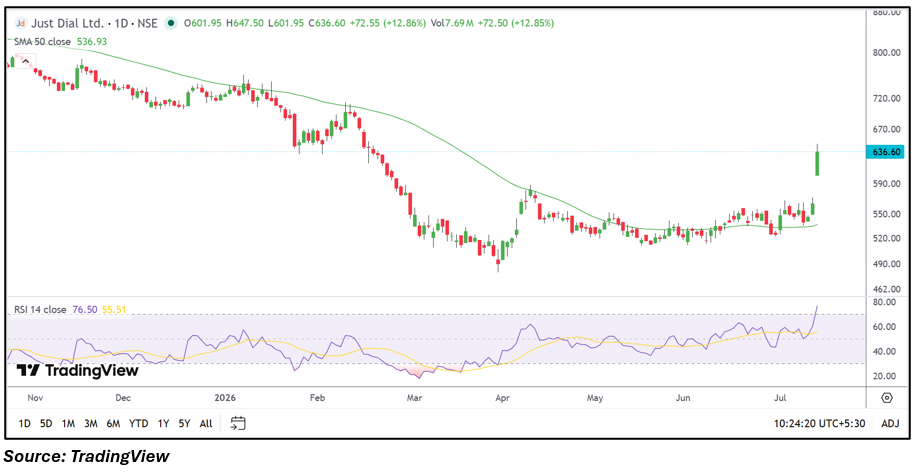The width and height of the screenshot is (915, 473).
Task: Click the 636.60 current price label
Action: coord(887,152)
